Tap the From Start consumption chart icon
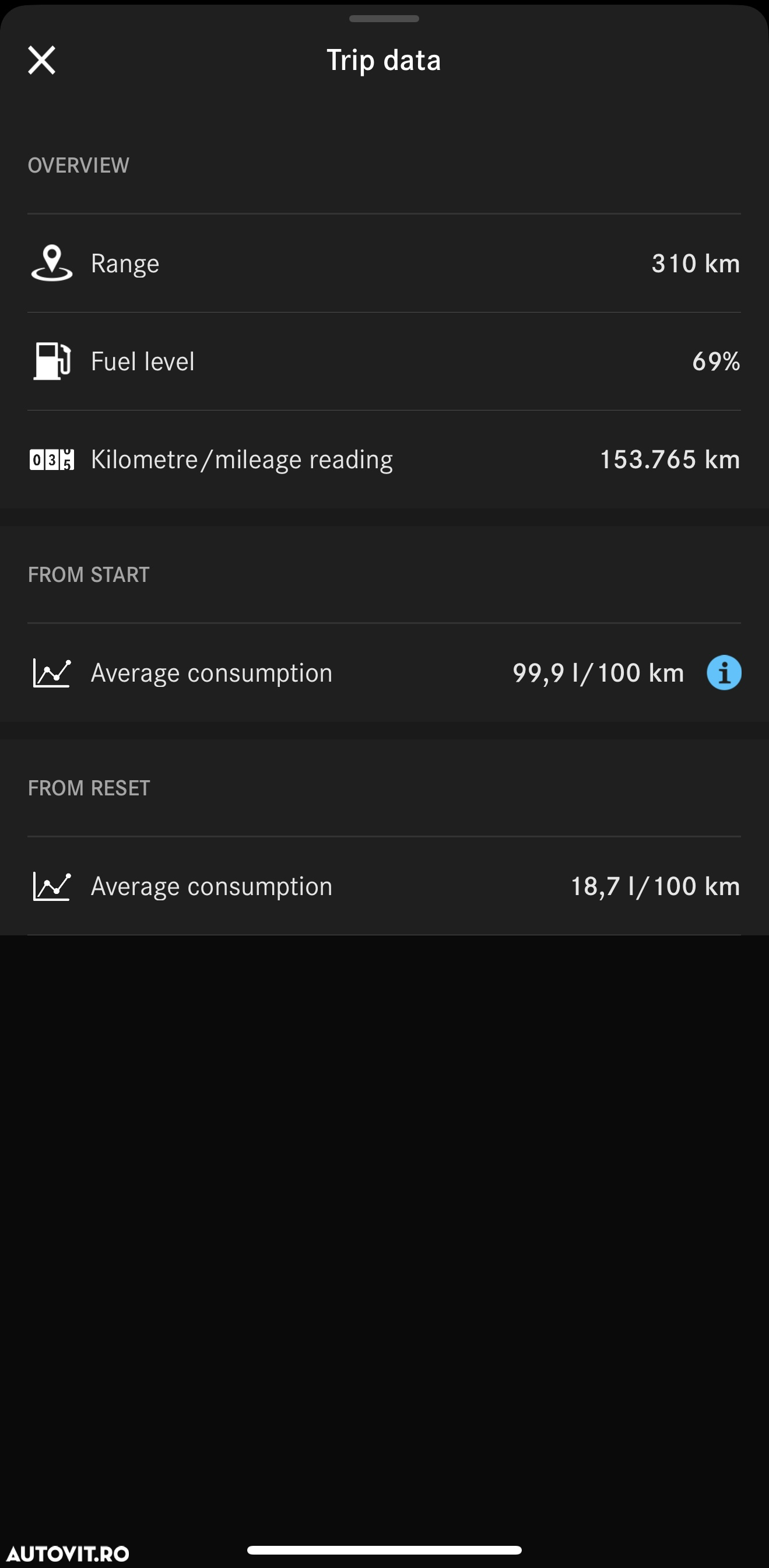This screenshot has width=769, height=1568. 52,672
